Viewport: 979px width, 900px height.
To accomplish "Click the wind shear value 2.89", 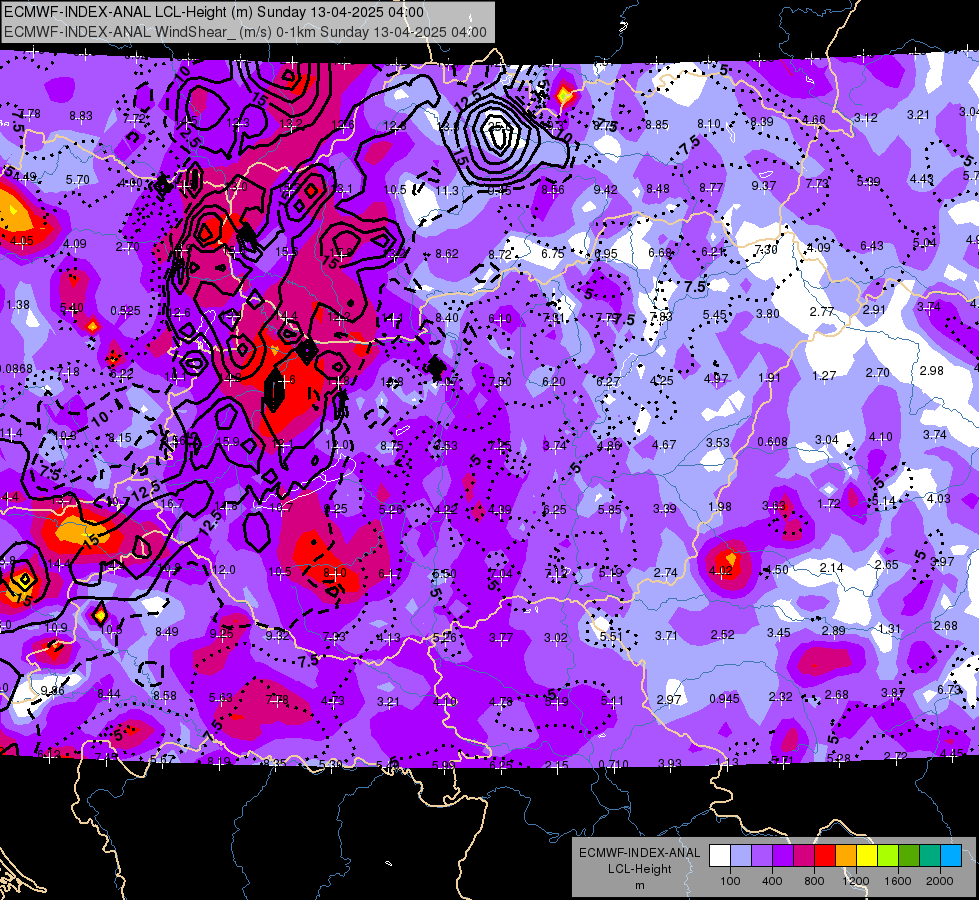I will click(834, 630).
